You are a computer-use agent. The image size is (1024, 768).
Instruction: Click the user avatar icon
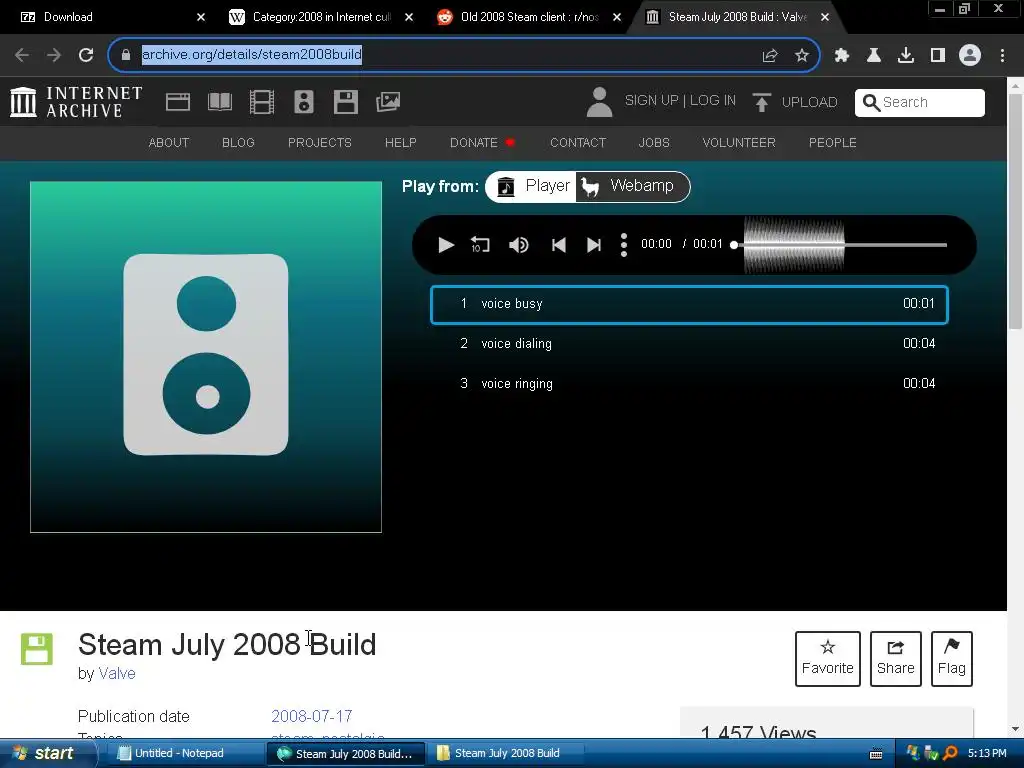[599, 102]
